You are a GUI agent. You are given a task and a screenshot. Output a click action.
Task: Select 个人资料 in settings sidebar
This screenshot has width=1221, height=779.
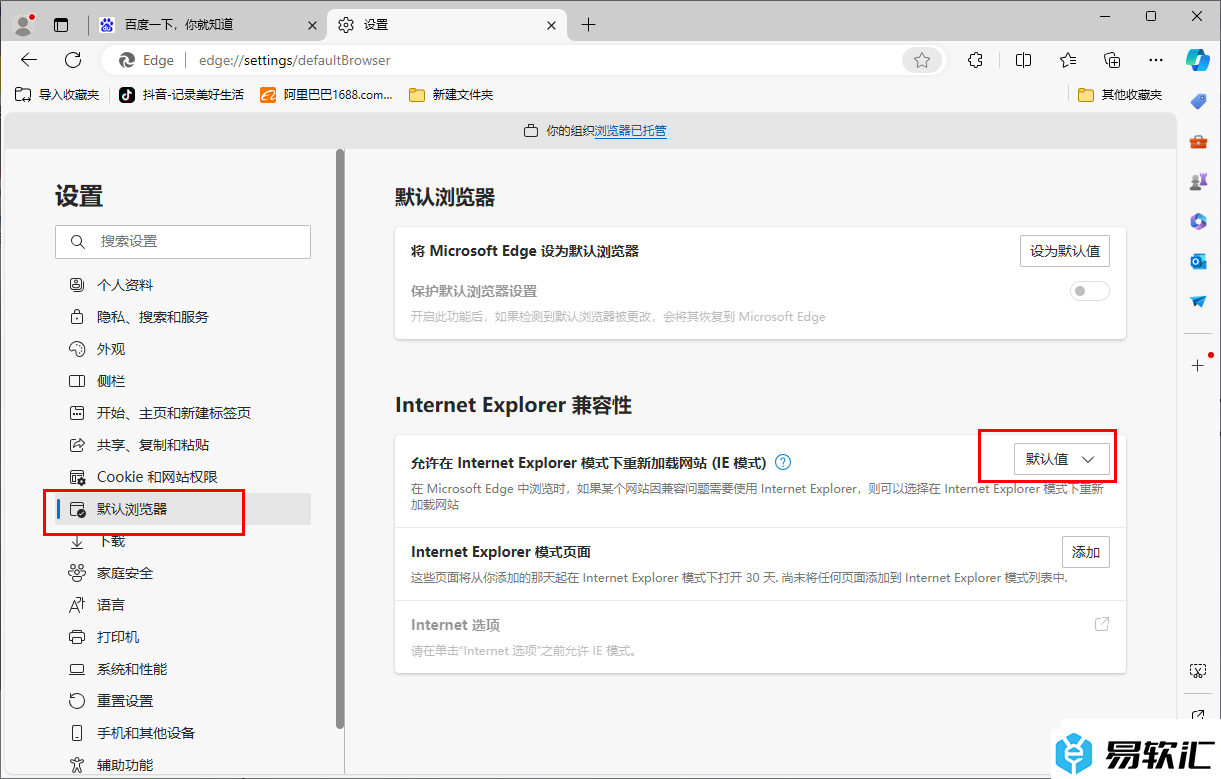pos(184,285)
